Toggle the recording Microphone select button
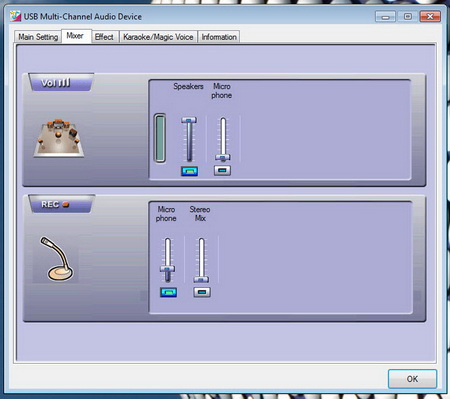Image resolution: width=450 pixels, height=399 pixels. tap(168, 292)
